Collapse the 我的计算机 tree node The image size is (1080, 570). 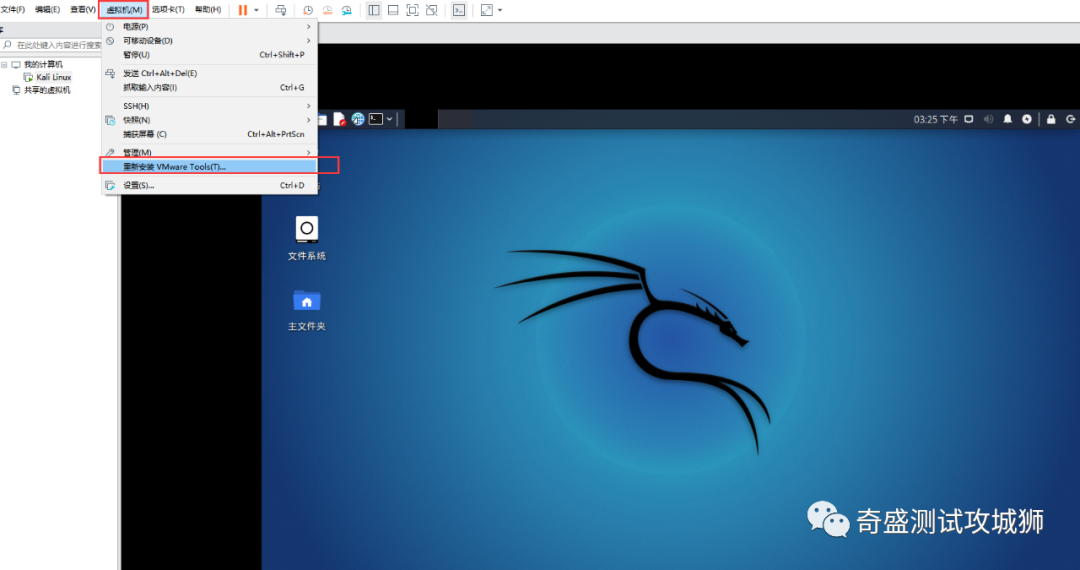click(x=4, y=65)
